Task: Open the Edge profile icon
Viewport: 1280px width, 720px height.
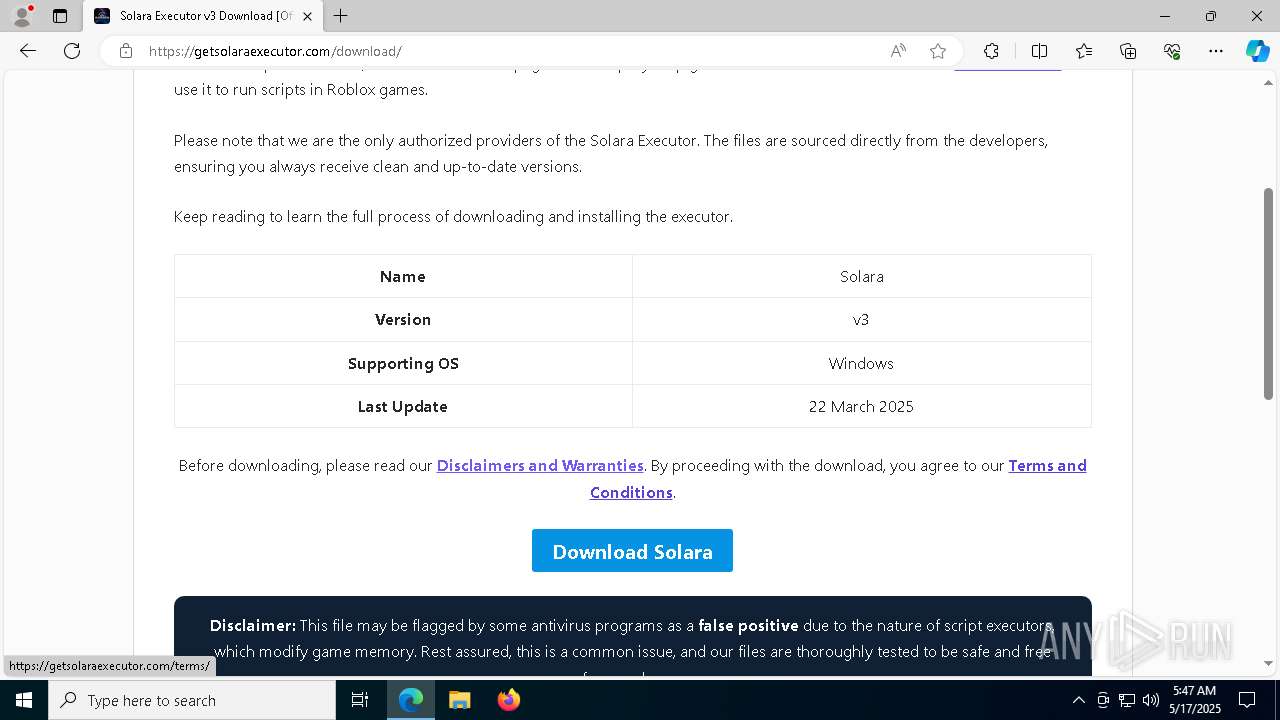Action: point(22,16)
